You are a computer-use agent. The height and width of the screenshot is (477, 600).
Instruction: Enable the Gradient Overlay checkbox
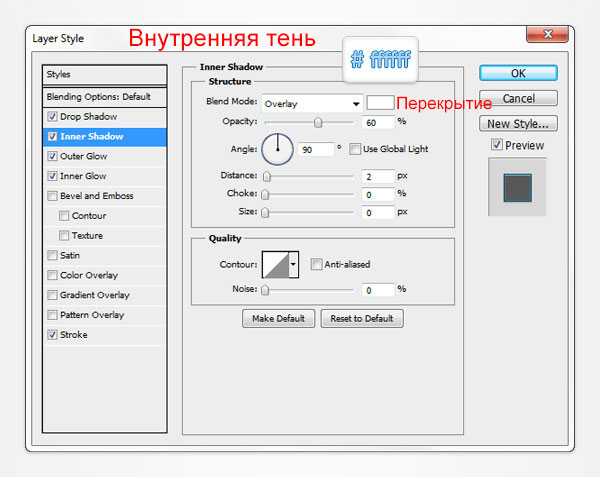coord(52,295)
